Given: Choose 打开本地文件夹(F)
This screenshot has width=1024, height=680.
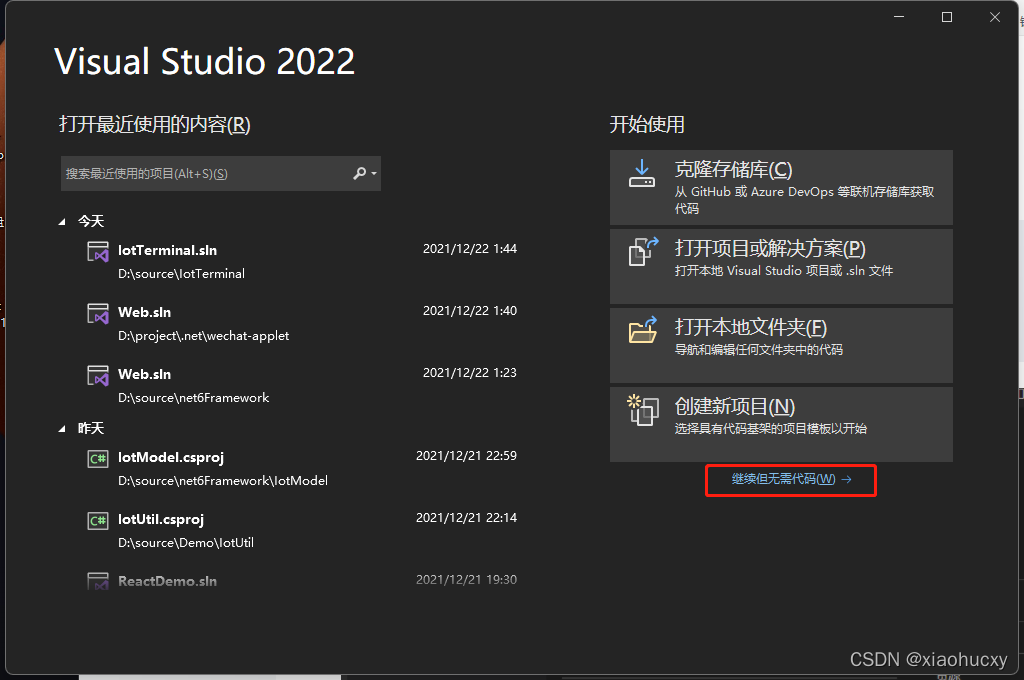Looking at the screenshot, I should point(781,346).
